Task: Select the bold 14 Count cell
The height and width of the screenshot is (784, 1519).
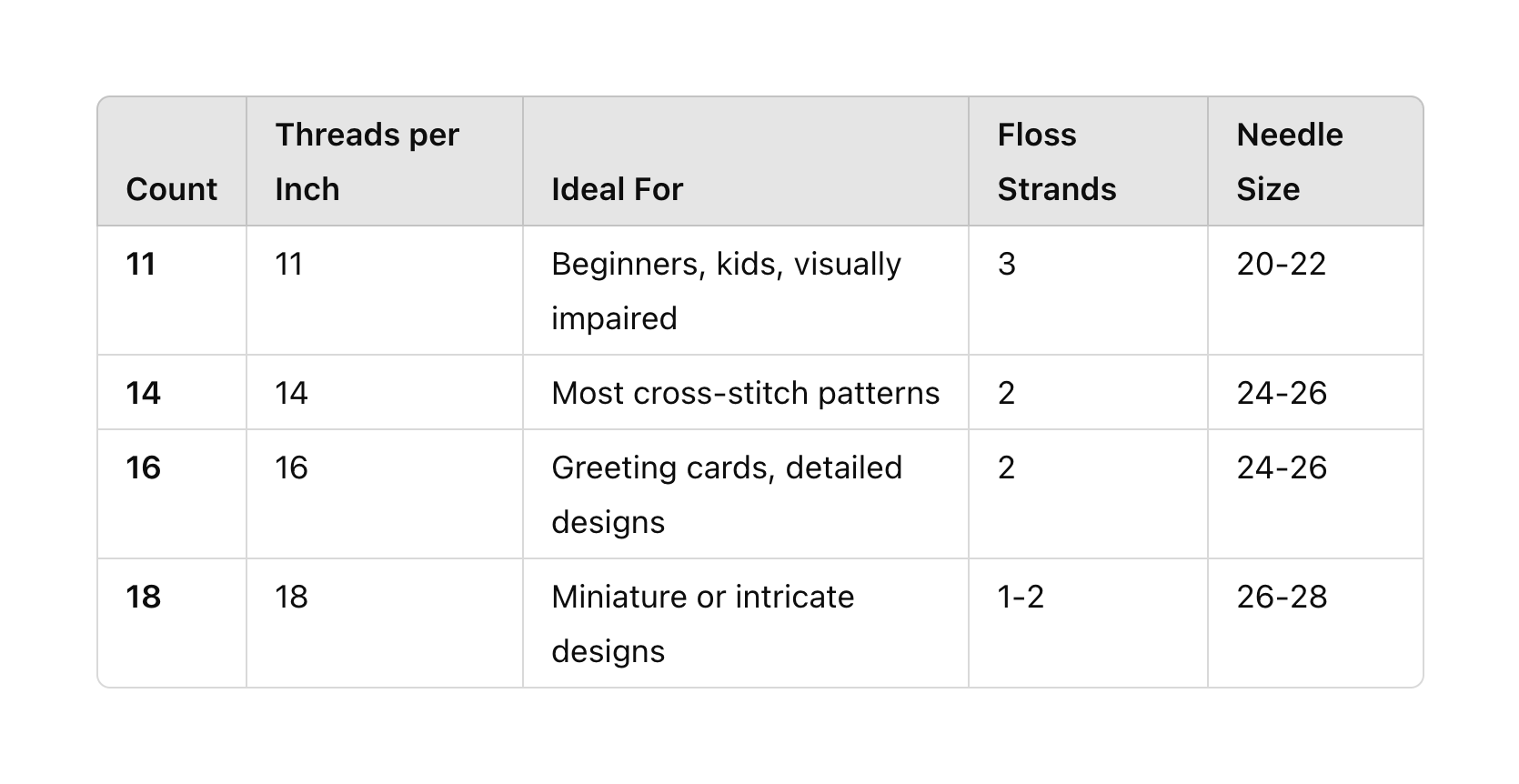Action: (144, 393)
